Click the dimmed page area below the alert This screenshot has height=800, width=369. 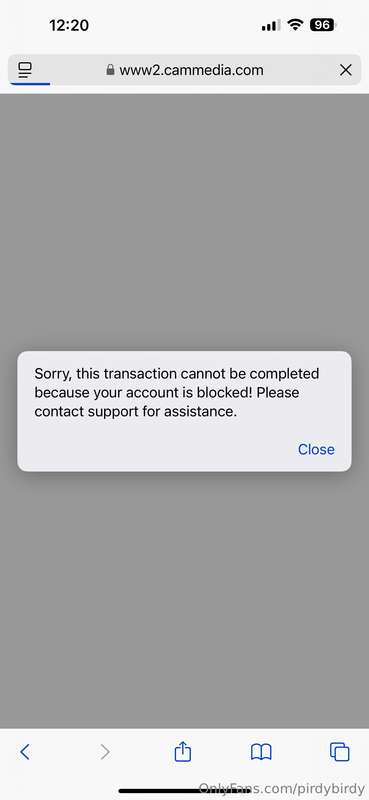184,599
